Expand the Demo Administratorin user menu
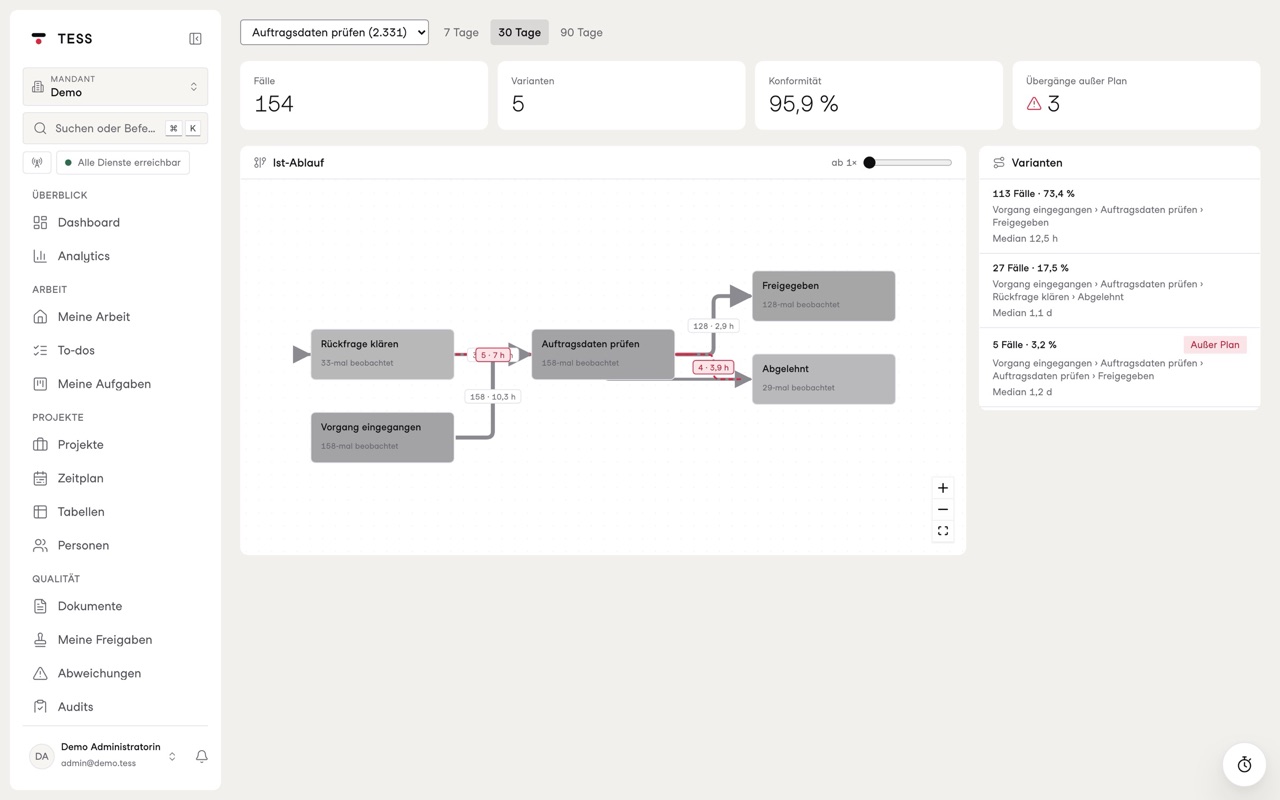The image size is (1280, 800). point(106,756)
